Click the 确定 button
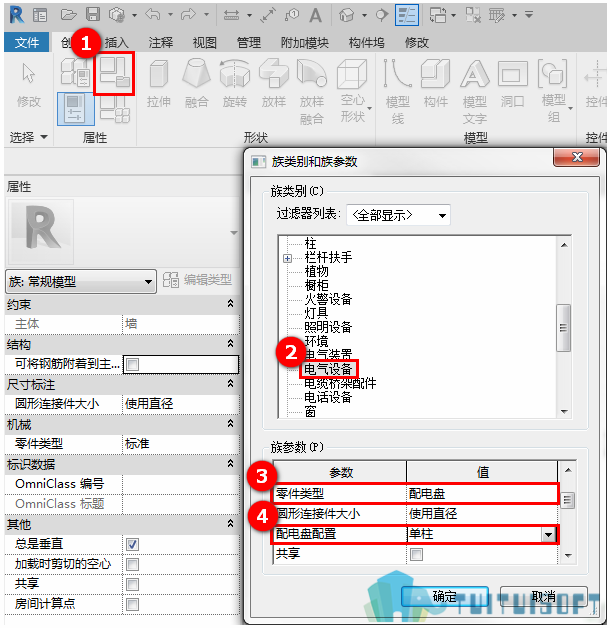Image resolution: width=610 pixels, height=628 pixels. point(445,597)
